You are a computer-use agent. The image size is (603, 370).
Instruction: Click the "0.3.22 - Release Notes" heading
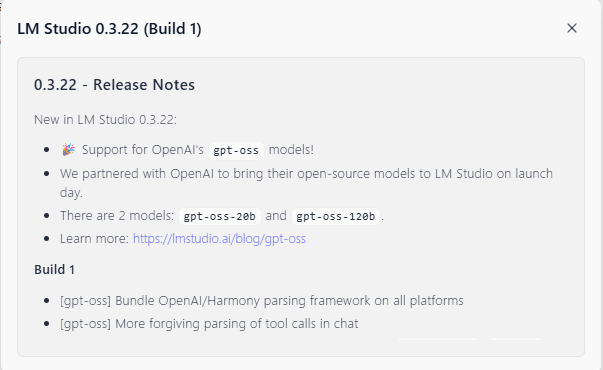(114, 85)
